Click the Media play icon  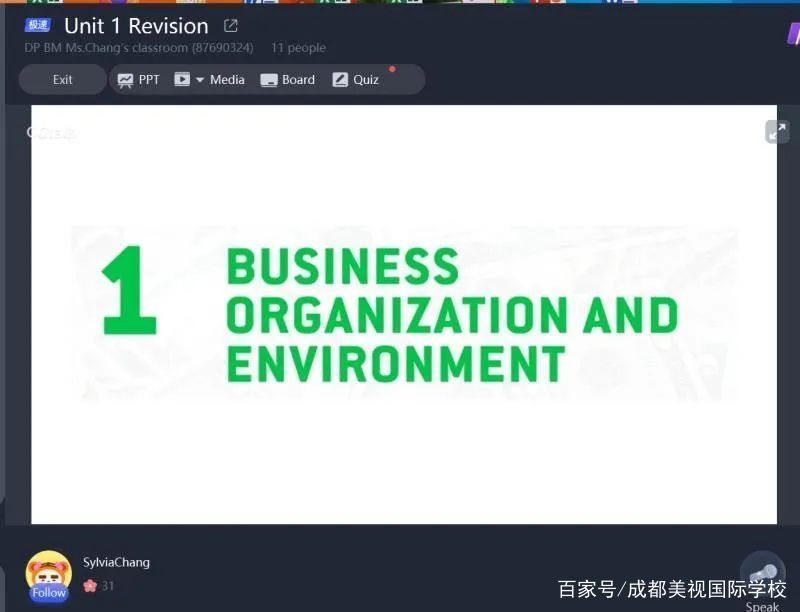click(182, 80)
